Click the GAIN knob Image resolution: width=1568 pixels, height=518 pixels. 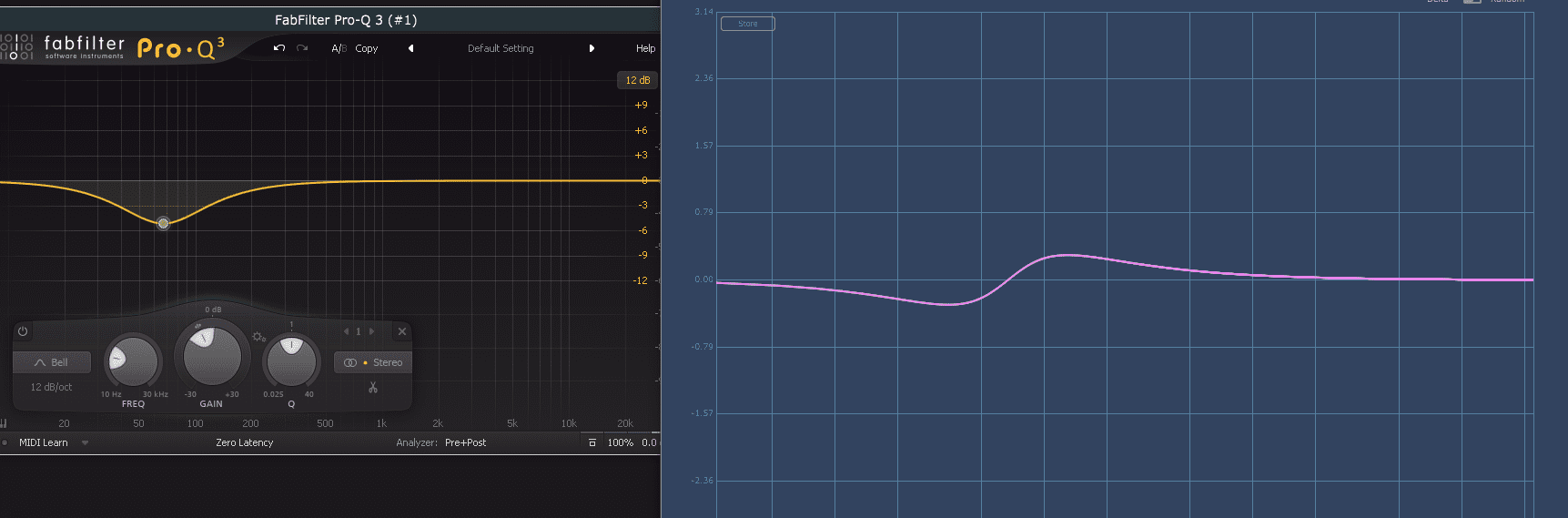[x=212, y=355]
